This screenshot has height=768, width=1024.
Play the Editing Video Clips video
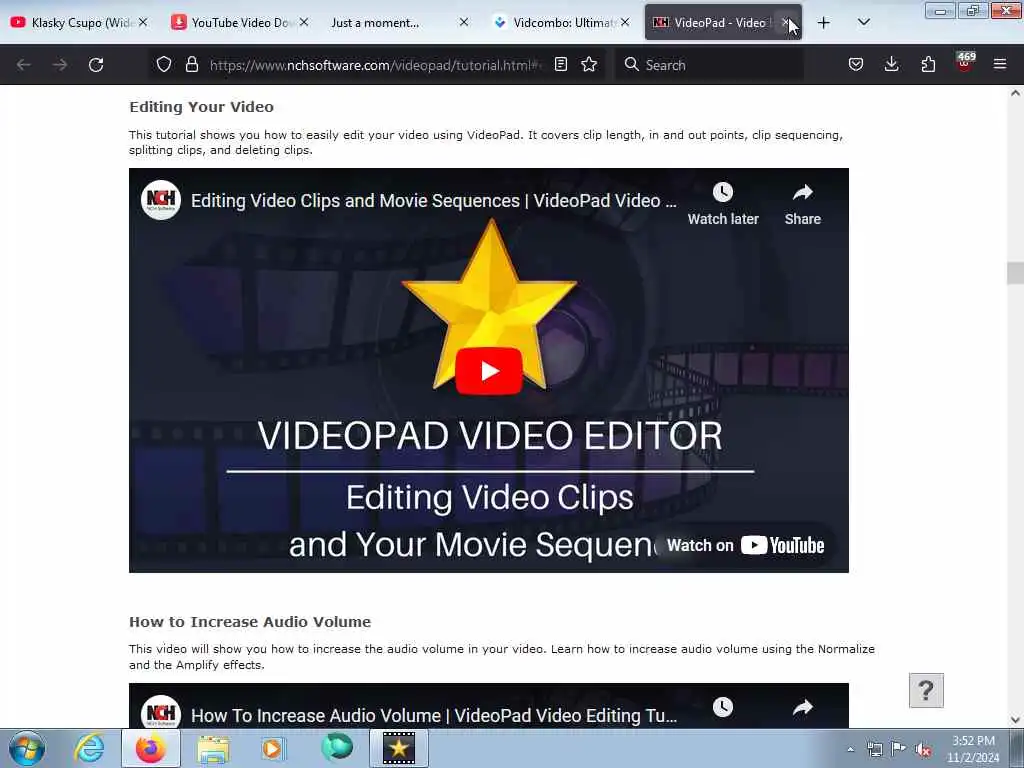click(488, 372)
